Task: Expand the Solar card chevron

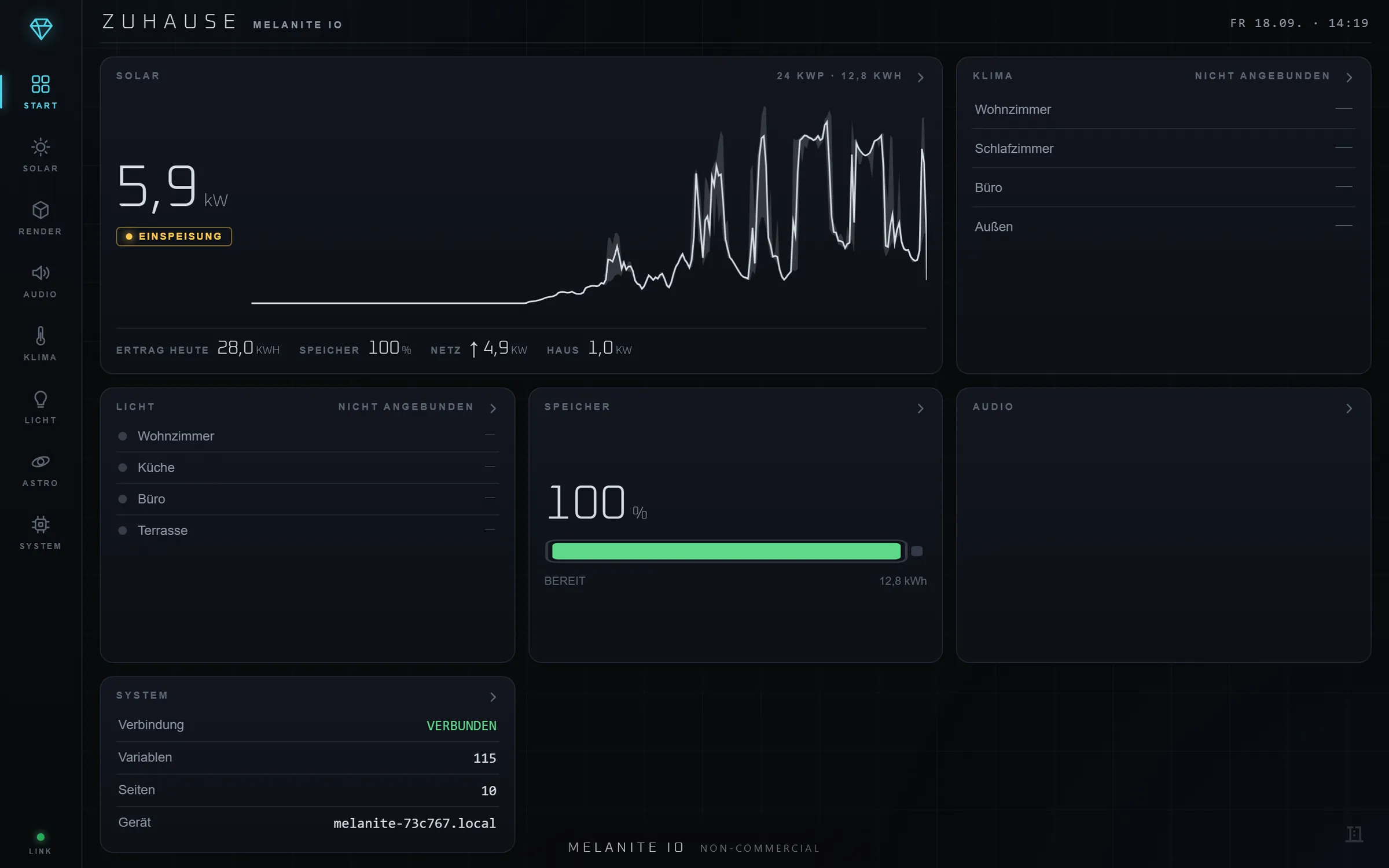Action: [x=920, y=78]
